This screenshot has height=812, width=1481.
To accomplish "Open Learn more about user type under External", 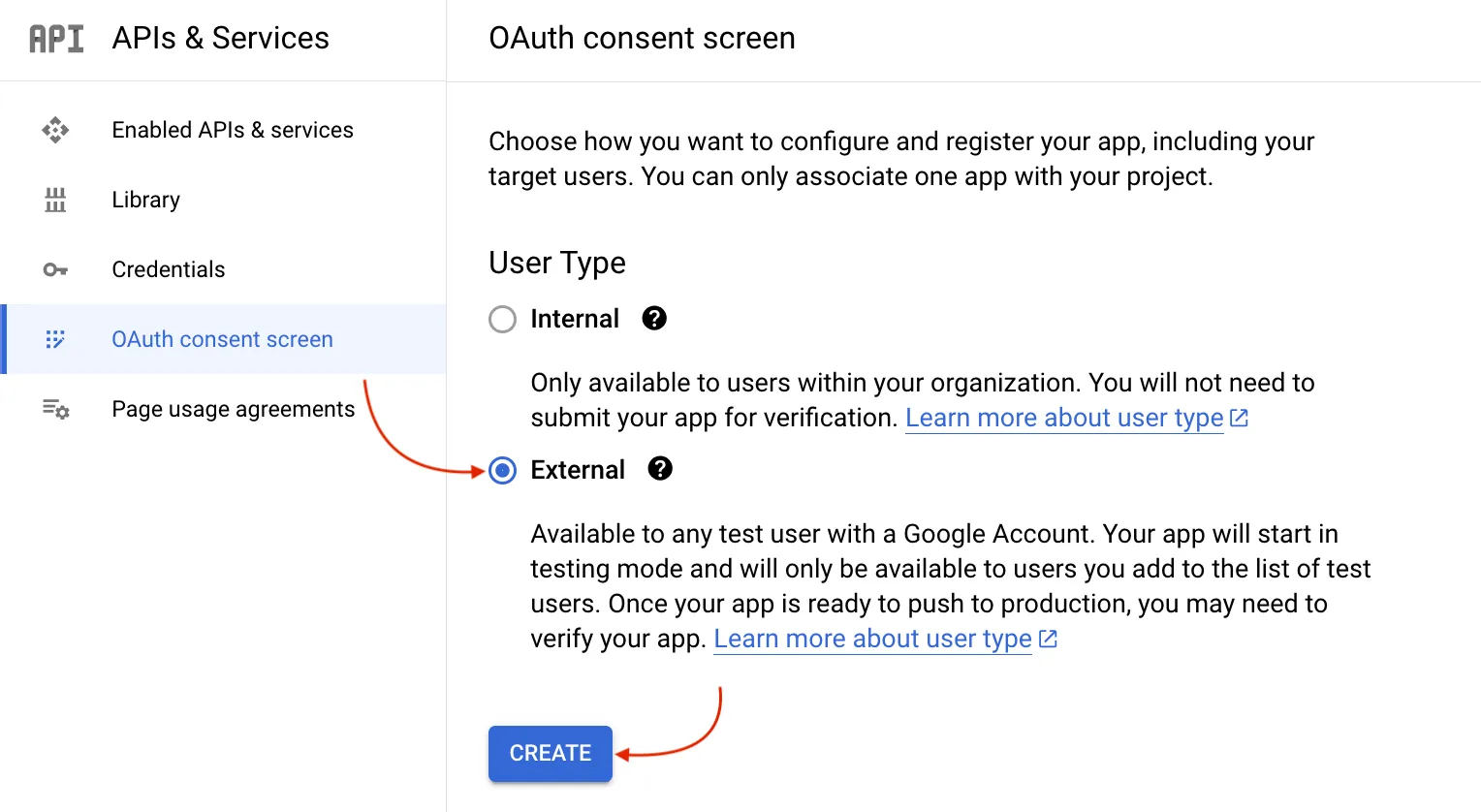I will (872, 639).
